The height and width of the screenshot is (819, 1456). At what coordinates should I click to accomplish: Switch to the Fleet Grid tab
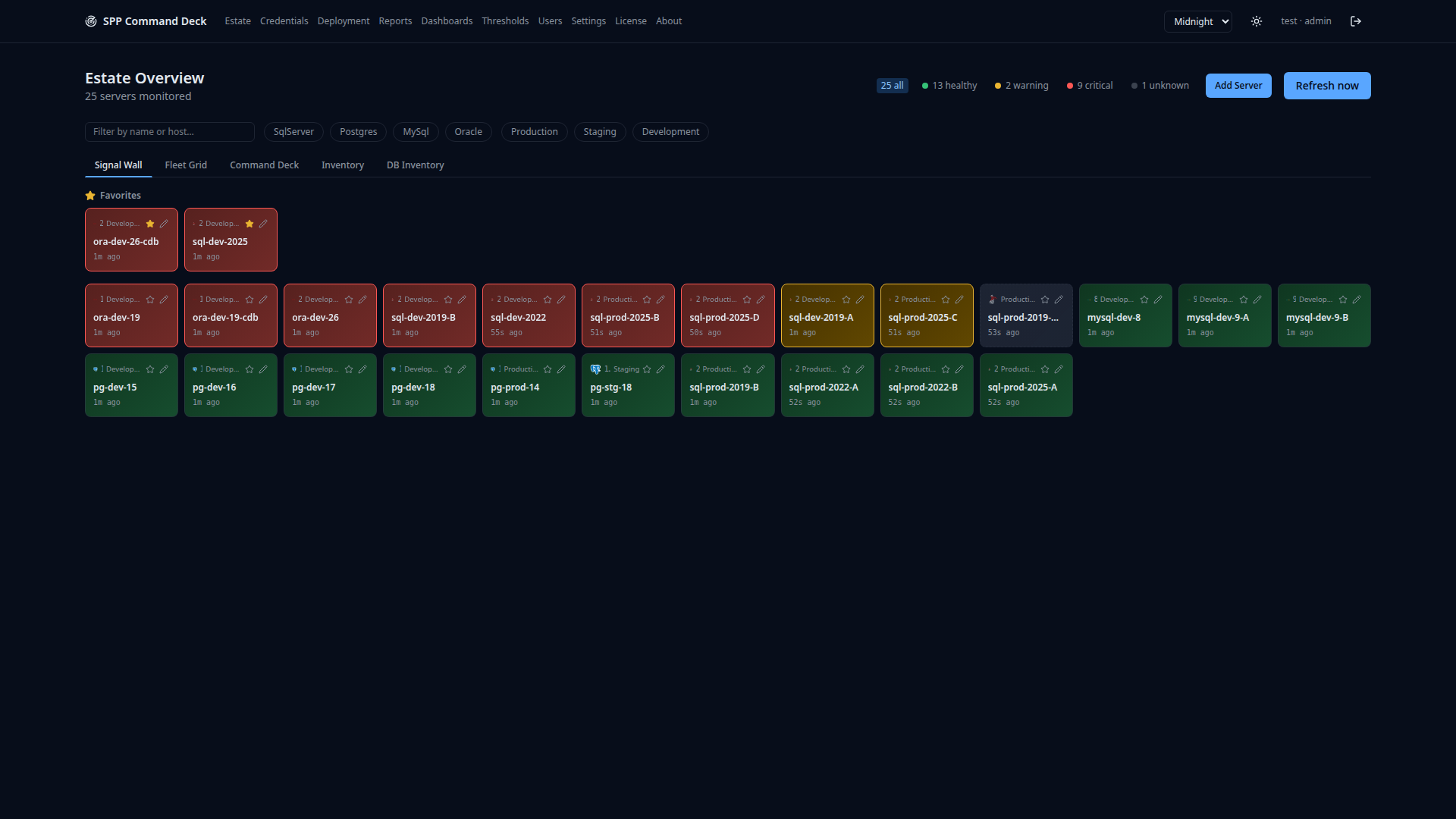point(186,165)
